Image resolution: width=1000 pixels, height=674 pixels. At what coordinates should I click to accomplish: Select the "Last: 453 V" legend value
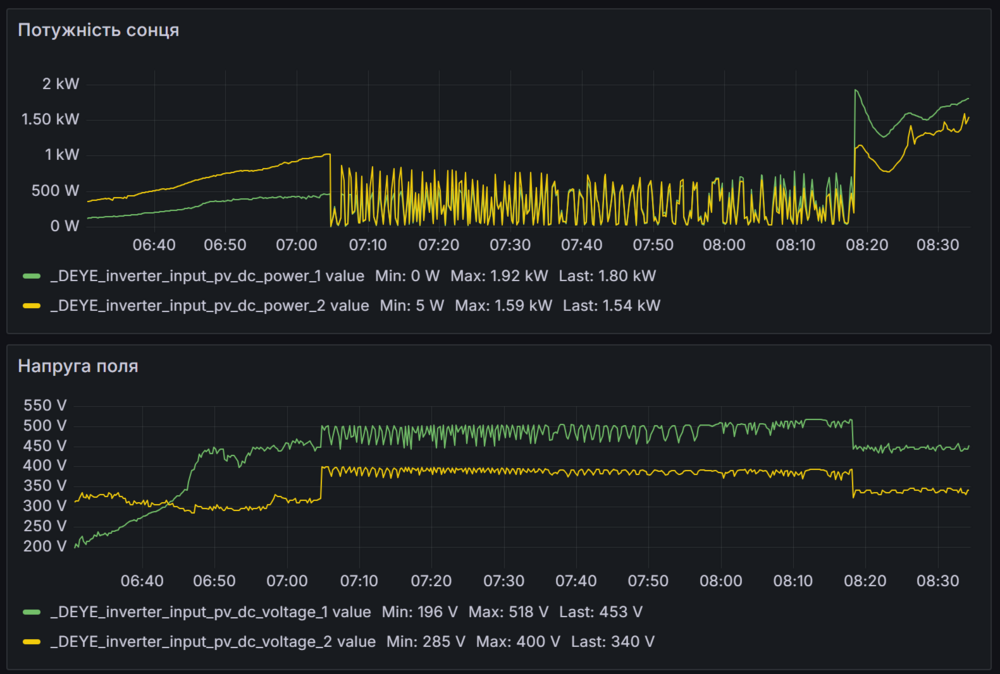tap(600, 611)
